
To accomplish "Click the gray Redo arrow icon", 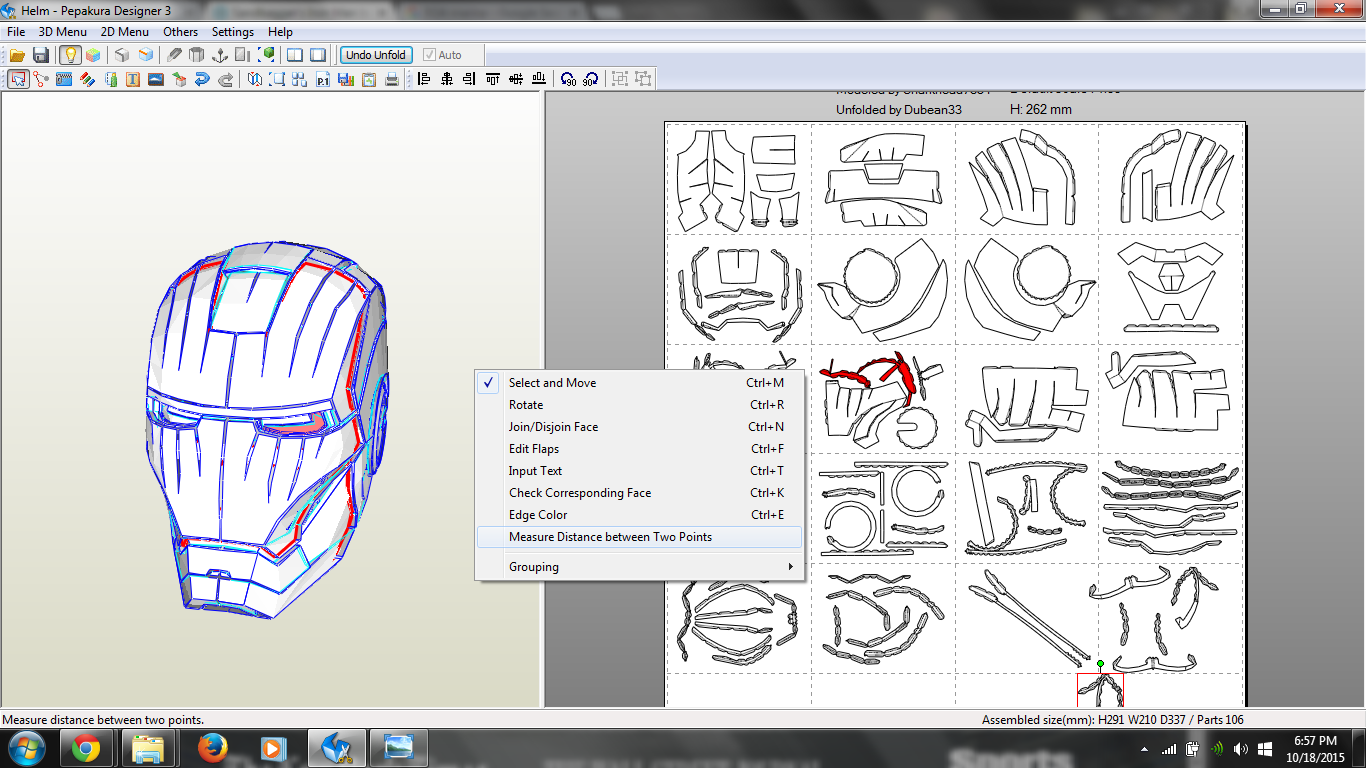I will (x=225, y=79).
